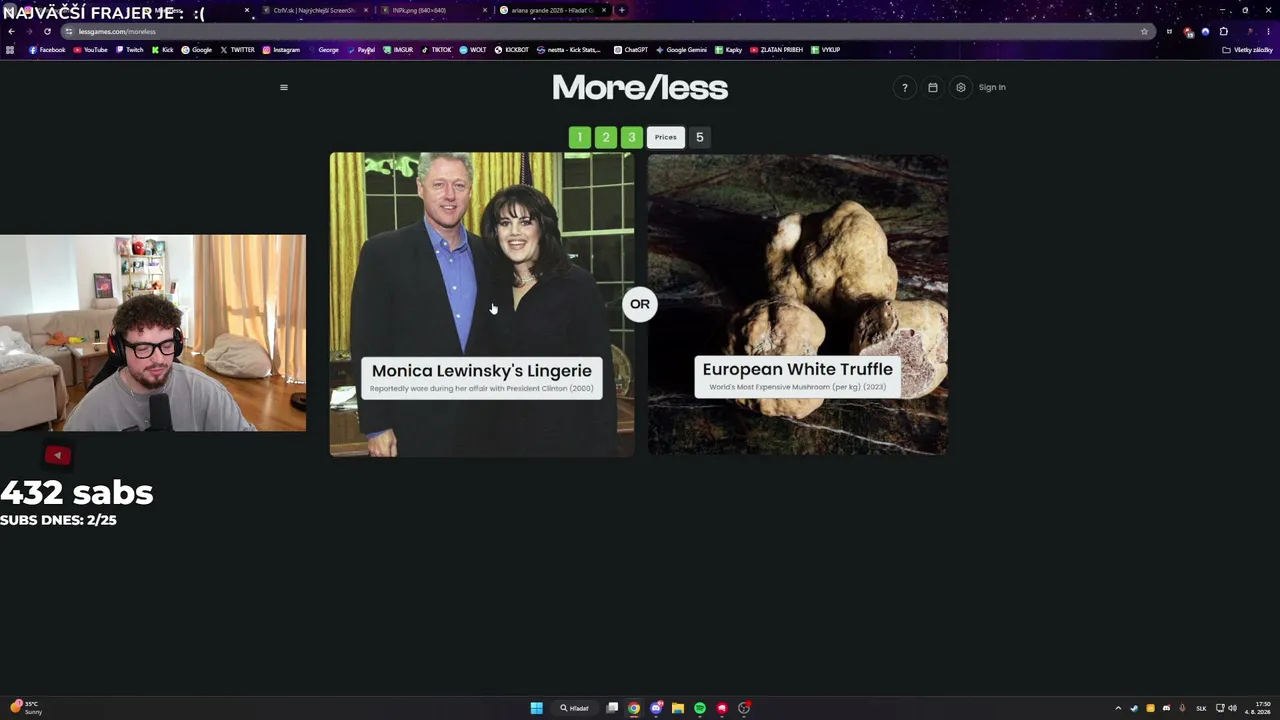Image resolution: width=1280 pixels, height=720 pixels.
Task: Open a new browser tab
Action: [621, 10]
